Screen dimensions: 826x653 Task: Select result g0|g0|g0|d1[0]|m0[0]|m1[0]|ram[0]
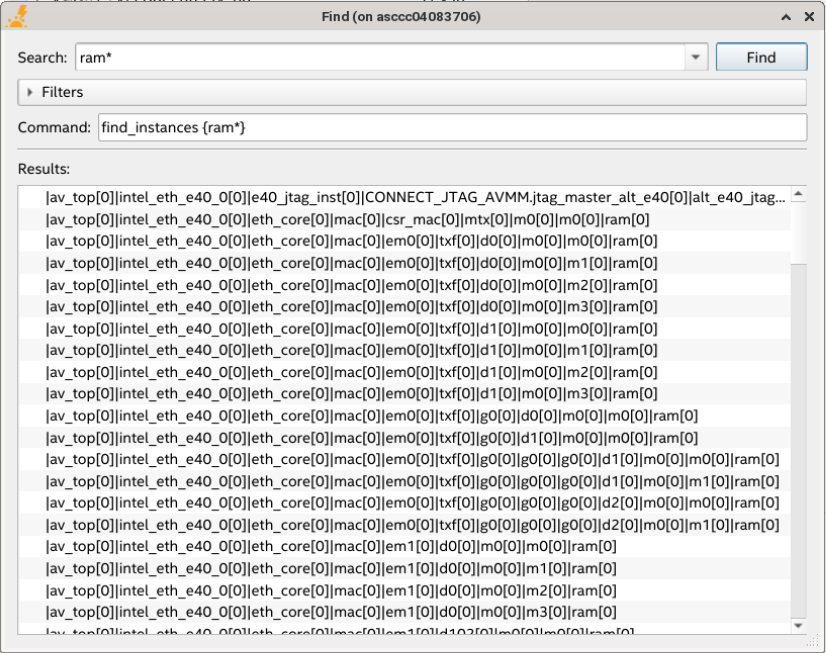[x=405, y=481]
